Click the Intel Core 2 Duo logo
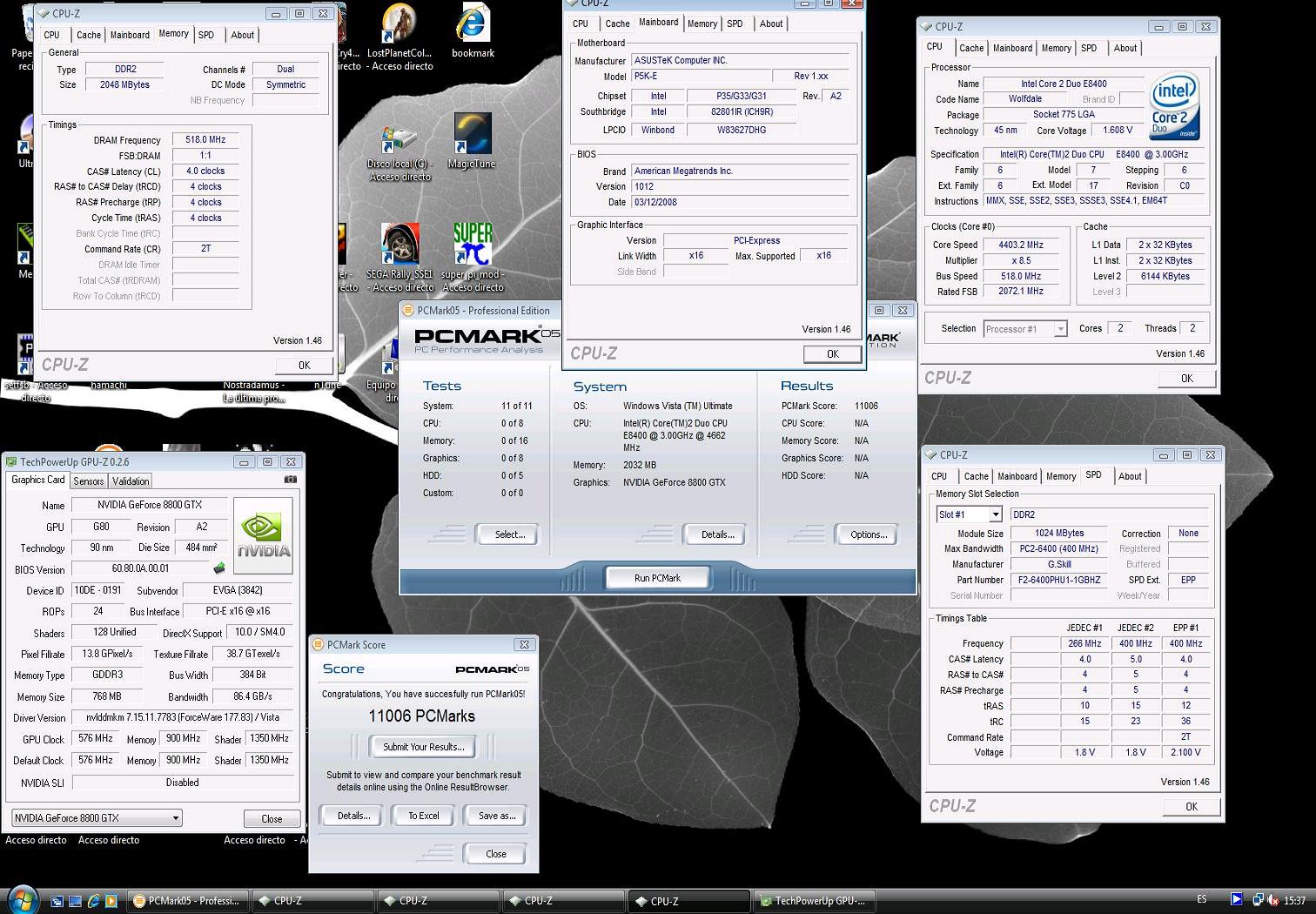Screen dimensions: 1316x914 point(1174,107)
